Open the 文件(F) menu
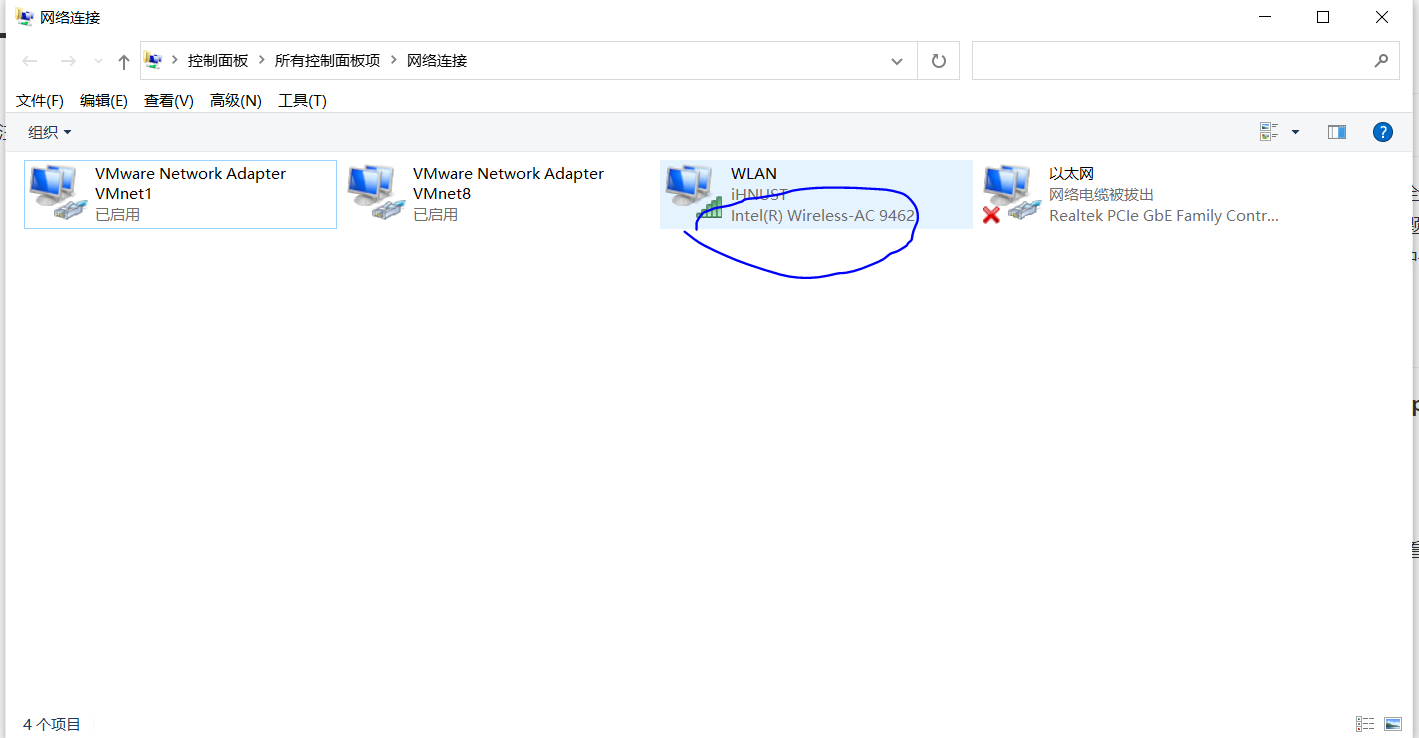1419x738 pixels. coord(40,101)
